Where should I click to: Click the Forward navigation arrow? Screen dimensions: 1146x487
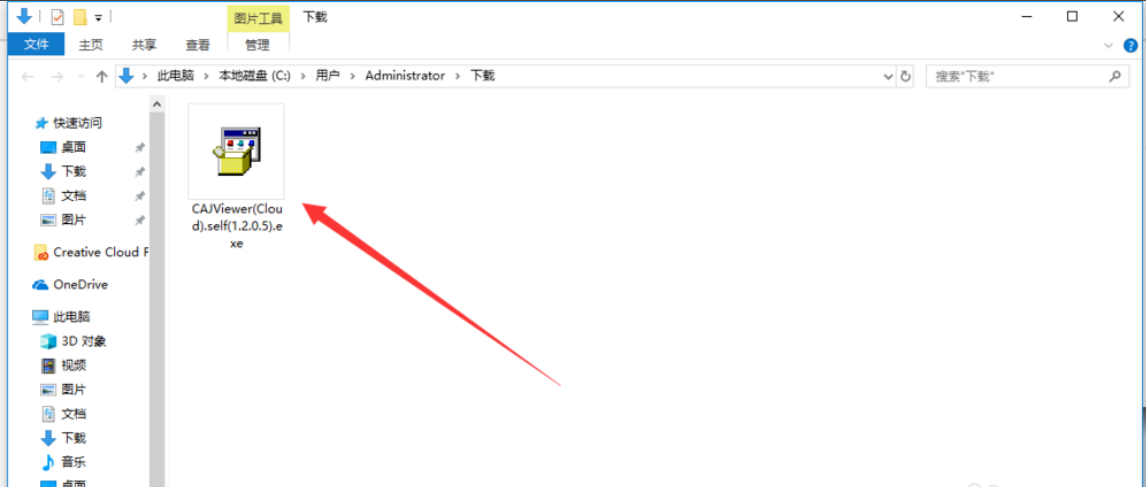(56, 77)
